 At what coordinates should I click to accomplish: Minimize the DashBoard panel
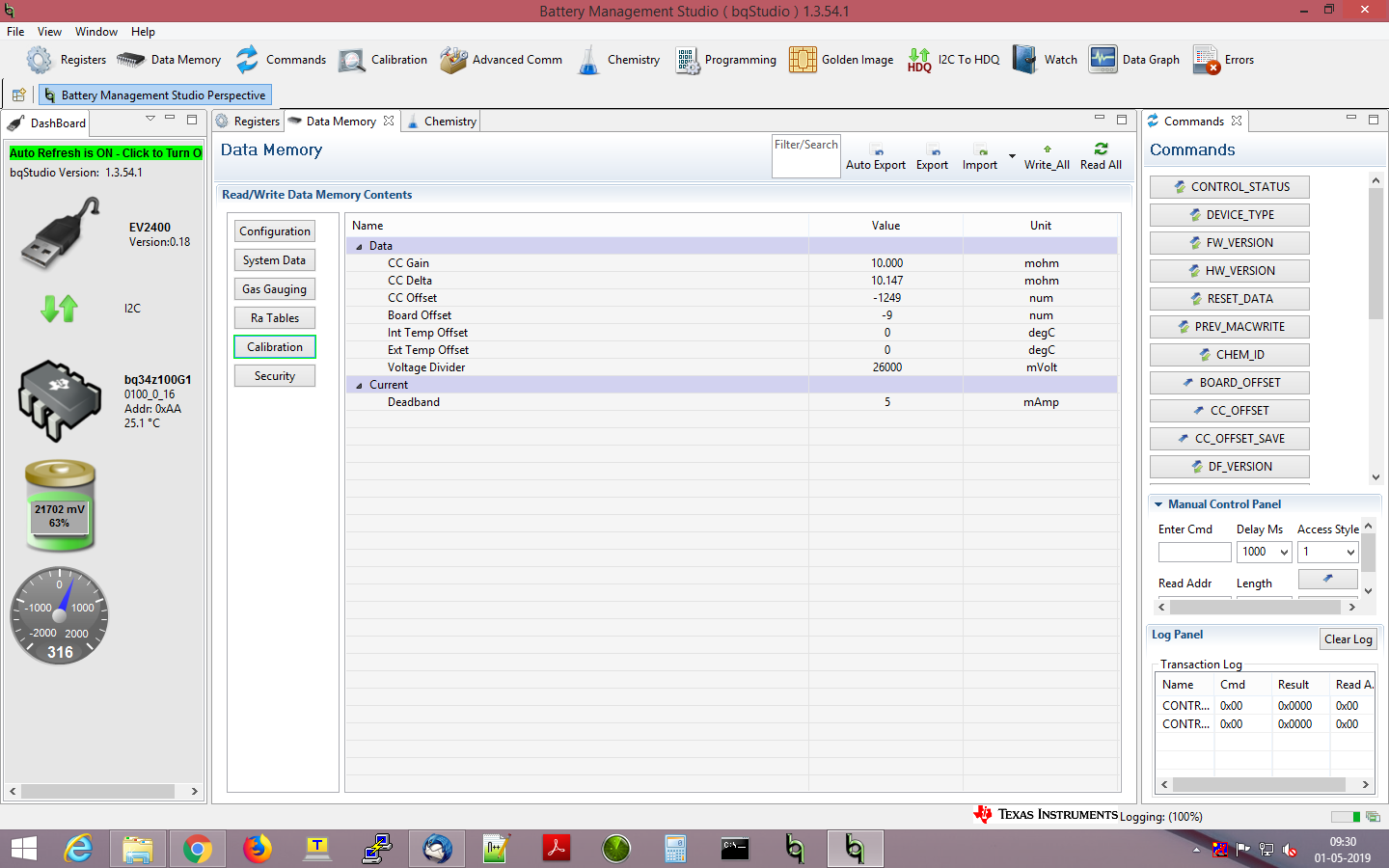click(x=170, y=119)
